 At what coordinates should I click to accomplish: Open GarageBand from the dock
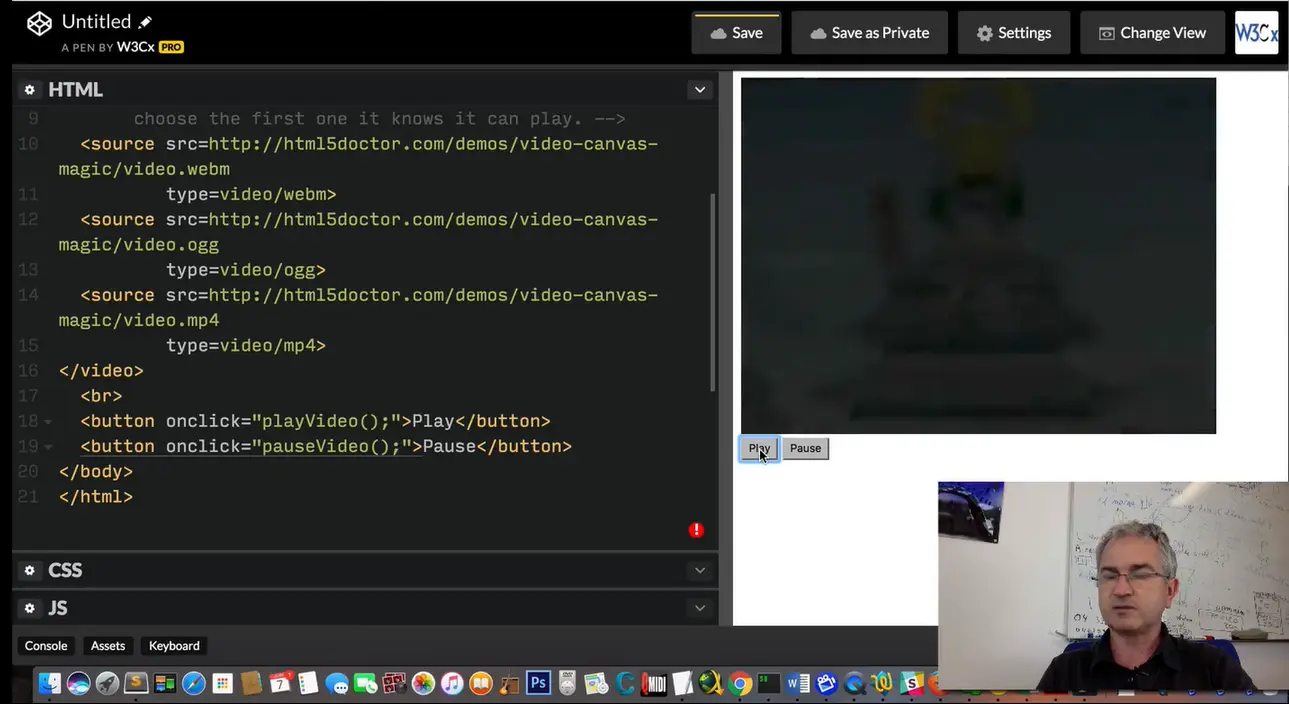(x=509, y=684)
